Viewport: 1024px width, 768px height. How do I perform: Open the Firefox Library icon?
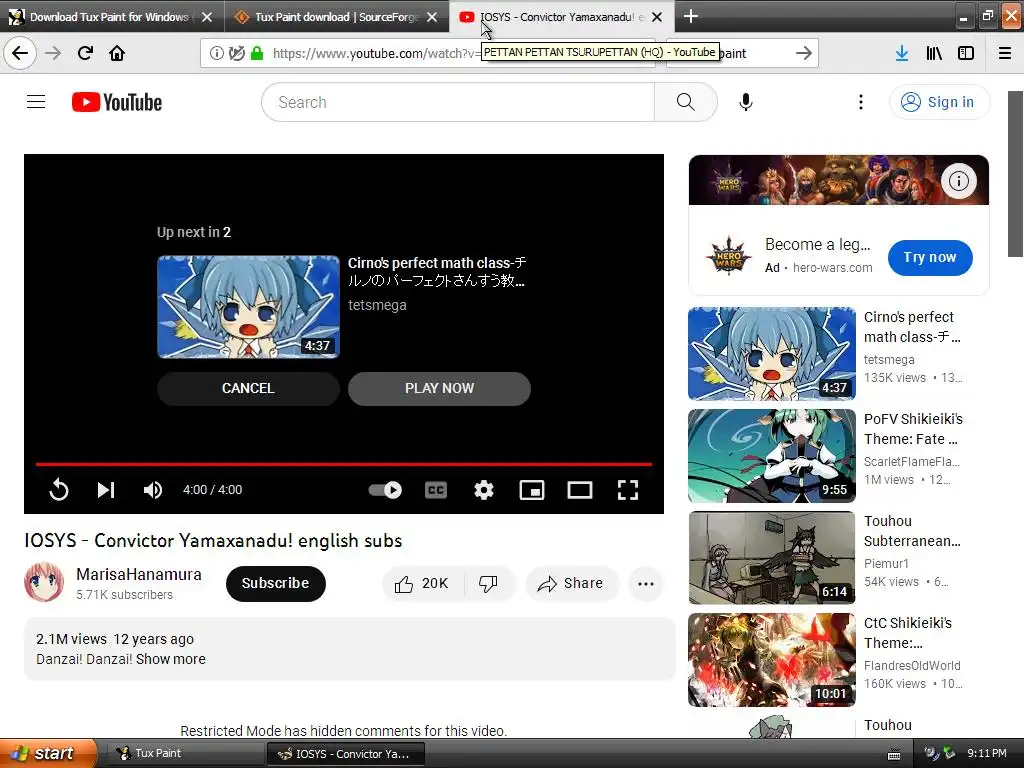click(934, 53)
